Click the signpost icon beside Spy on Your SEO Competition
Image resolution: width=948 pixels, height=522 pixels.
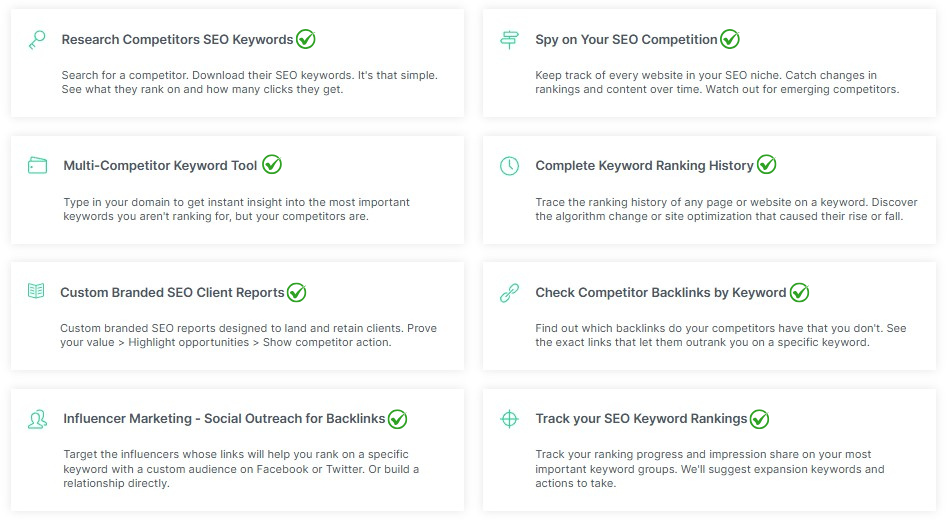click(509, 40)
